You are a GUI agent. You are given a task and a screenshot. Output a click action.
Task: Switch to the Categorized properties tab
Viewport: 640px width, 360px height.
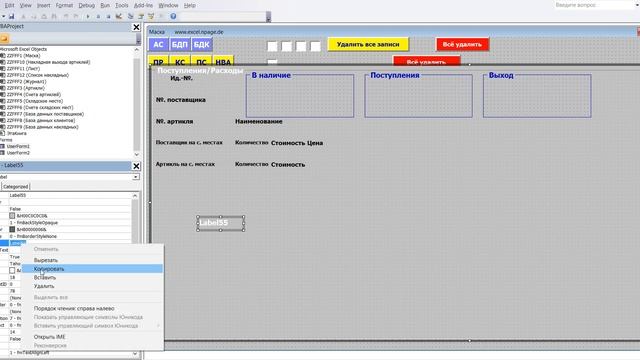16,187
